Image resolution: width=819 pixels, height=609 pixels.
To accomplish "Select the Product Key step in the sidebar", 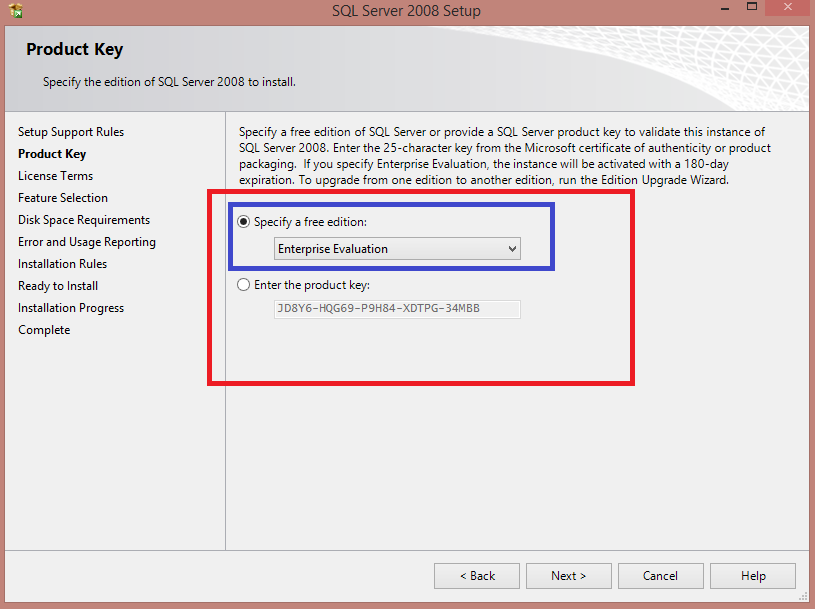I will point(52,154).
